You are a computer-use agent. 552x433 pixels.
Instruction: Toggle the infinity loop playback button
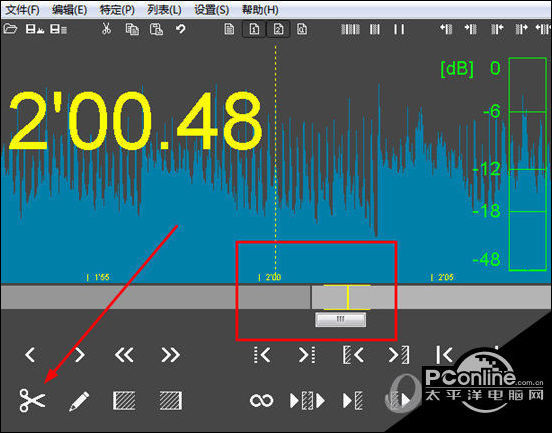pos(261,400)
